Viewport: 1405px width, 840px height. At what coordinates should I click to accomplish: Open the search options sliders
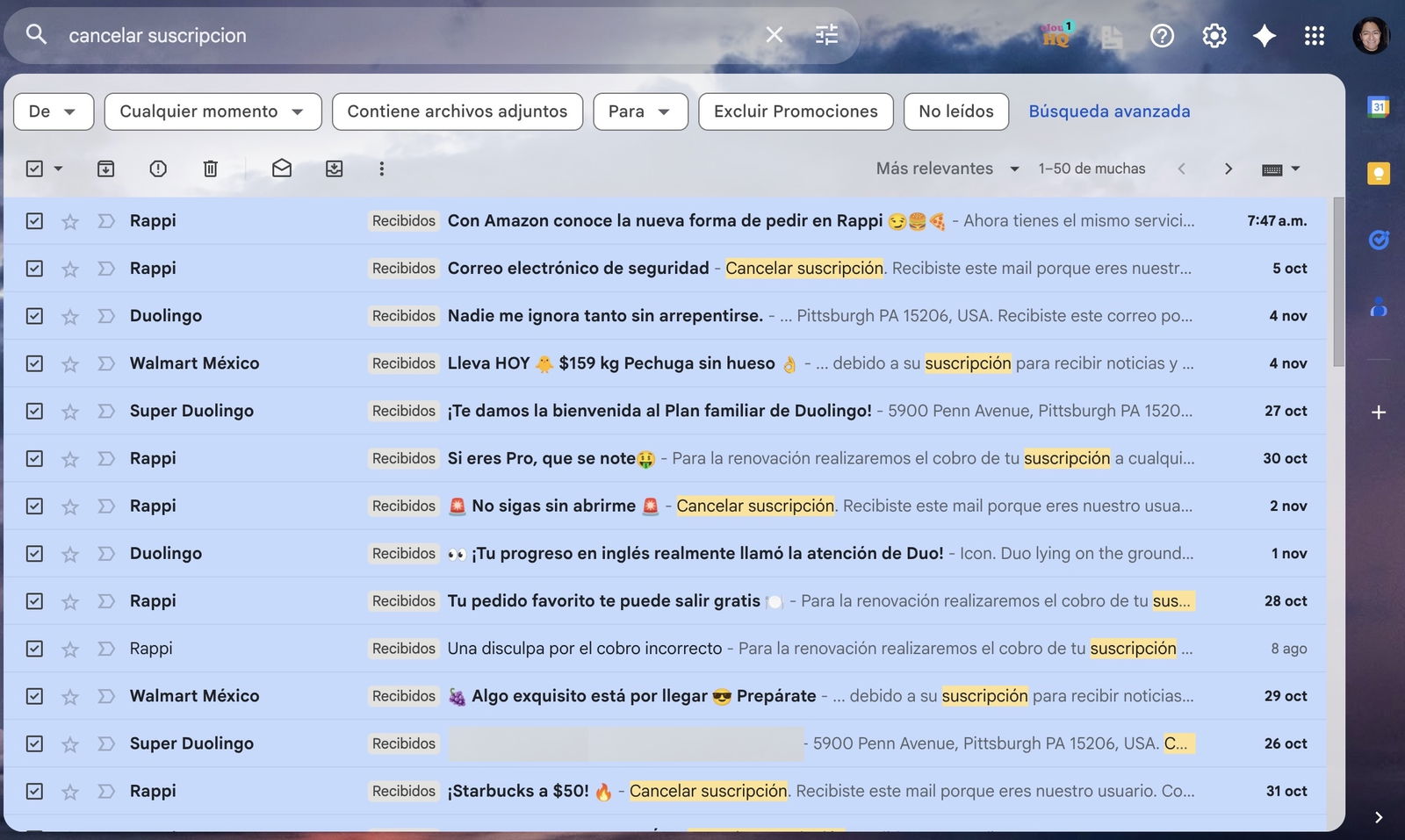824,35
